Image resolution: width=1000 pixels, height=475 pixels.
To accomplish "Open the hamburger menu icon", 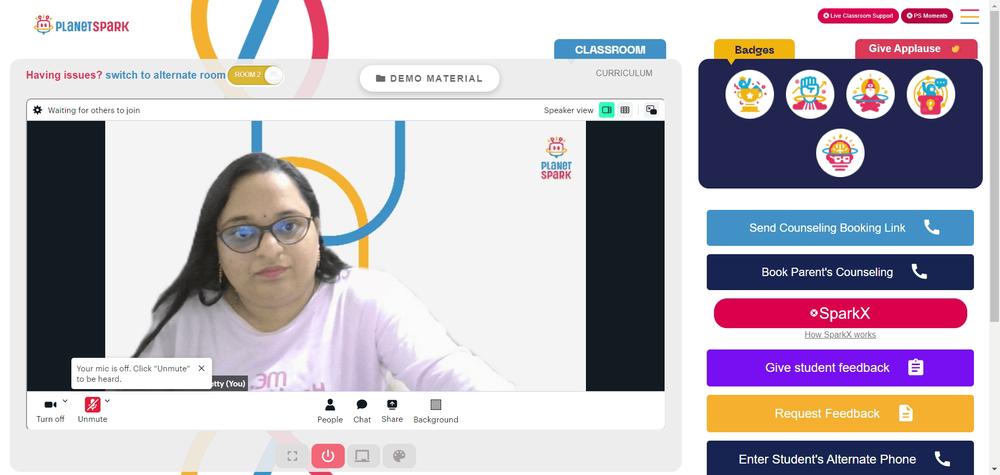I will click(x=969, y=16).
